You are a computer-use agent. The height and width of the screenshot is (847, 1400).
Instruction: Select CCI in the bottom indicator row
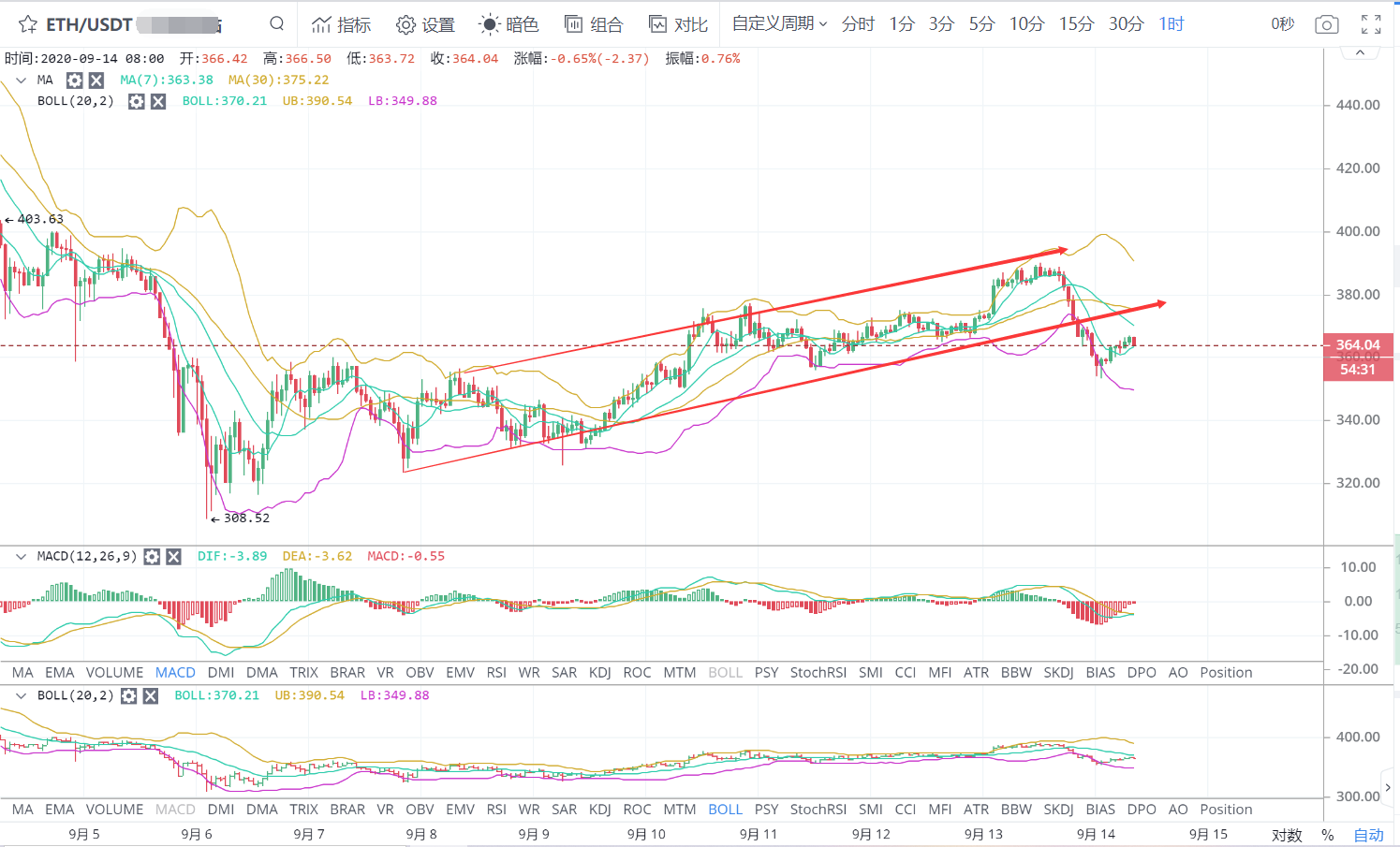click(x=905, y=810)
